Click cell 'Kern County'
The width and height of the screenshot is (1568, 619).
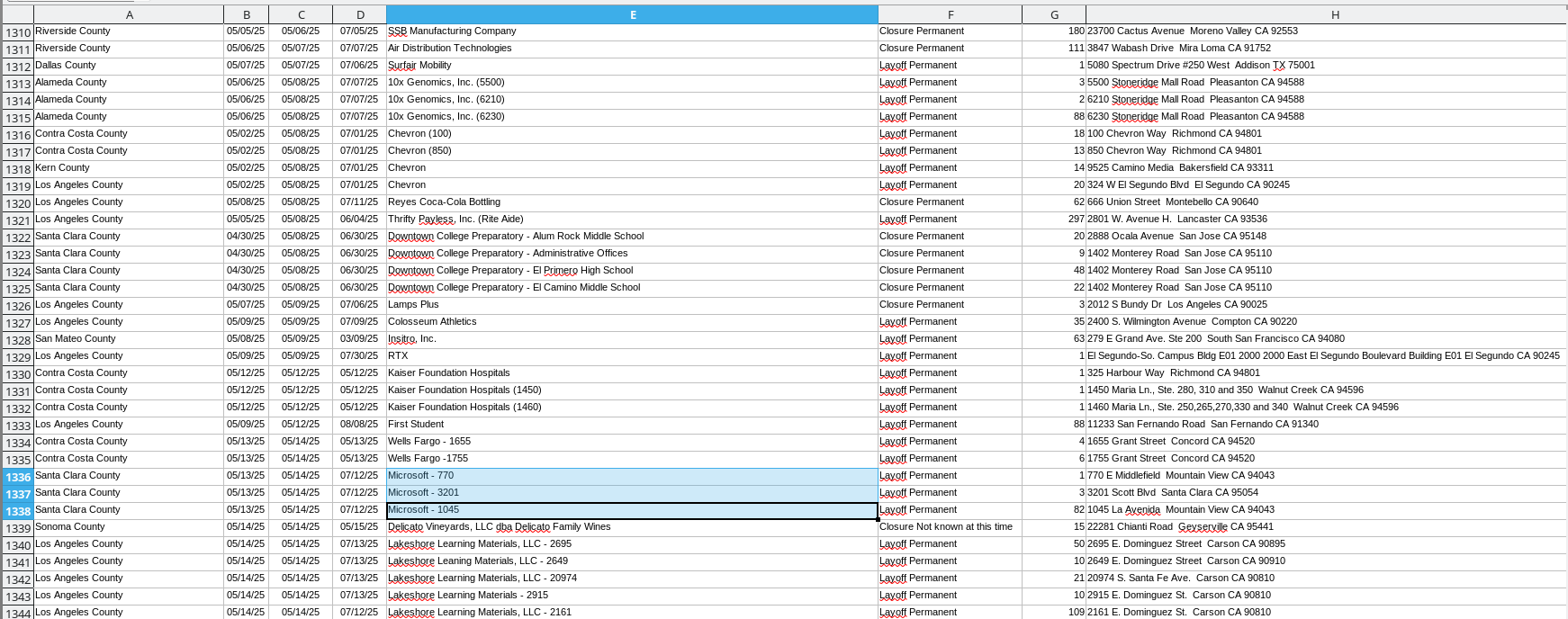coord(129,168)
